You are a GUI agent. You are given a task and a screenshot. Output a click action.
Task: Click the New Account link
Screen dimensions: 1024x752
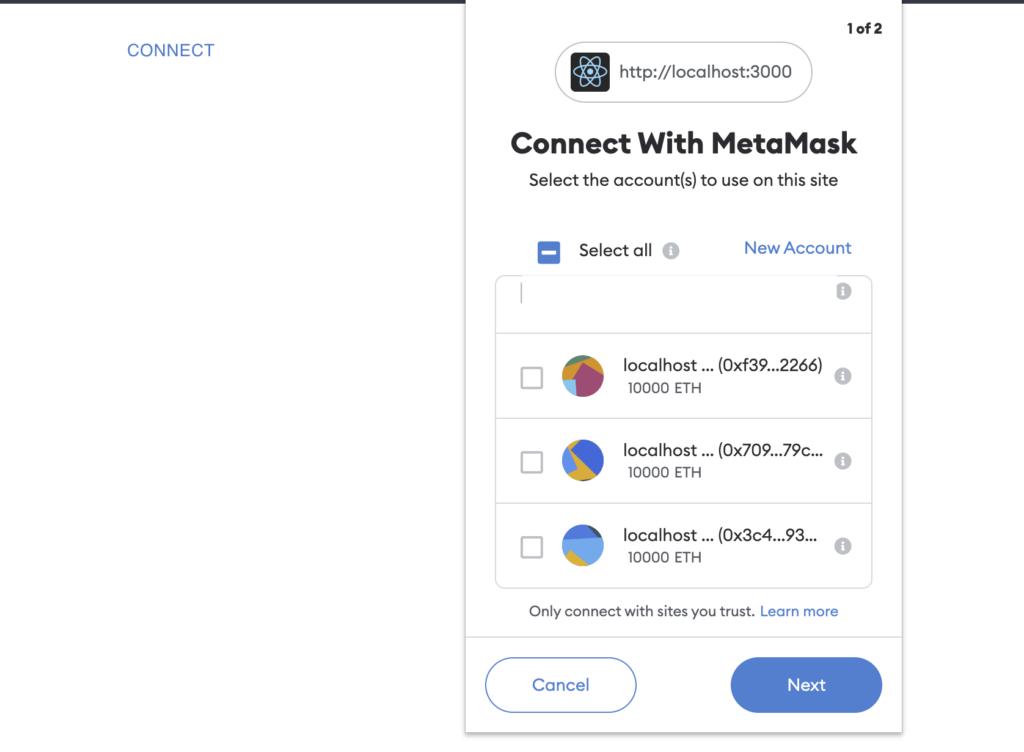point(797,248)
